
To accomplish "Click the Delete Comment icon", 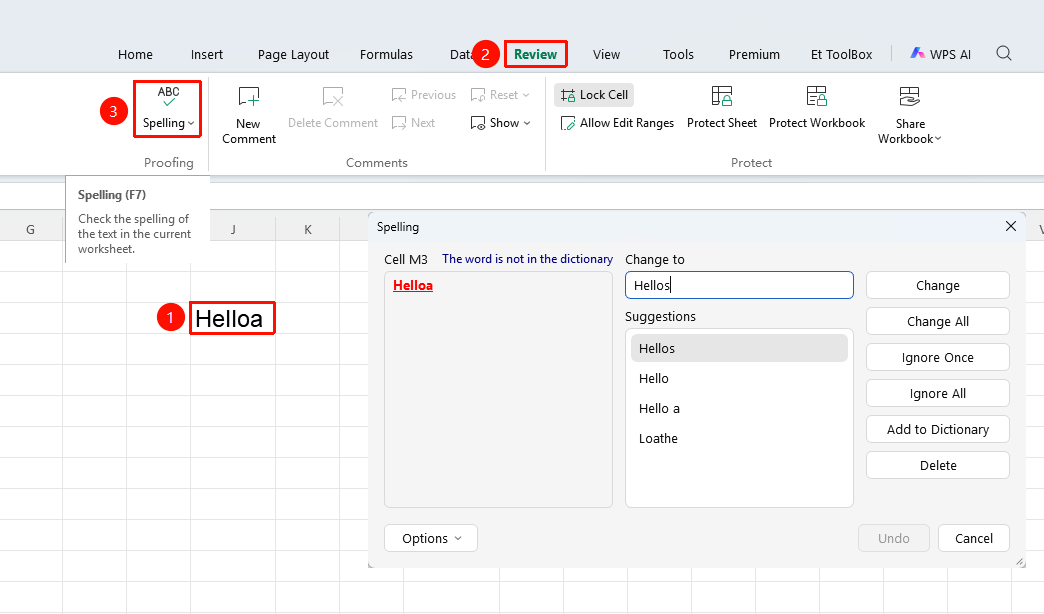I will 333,97.
